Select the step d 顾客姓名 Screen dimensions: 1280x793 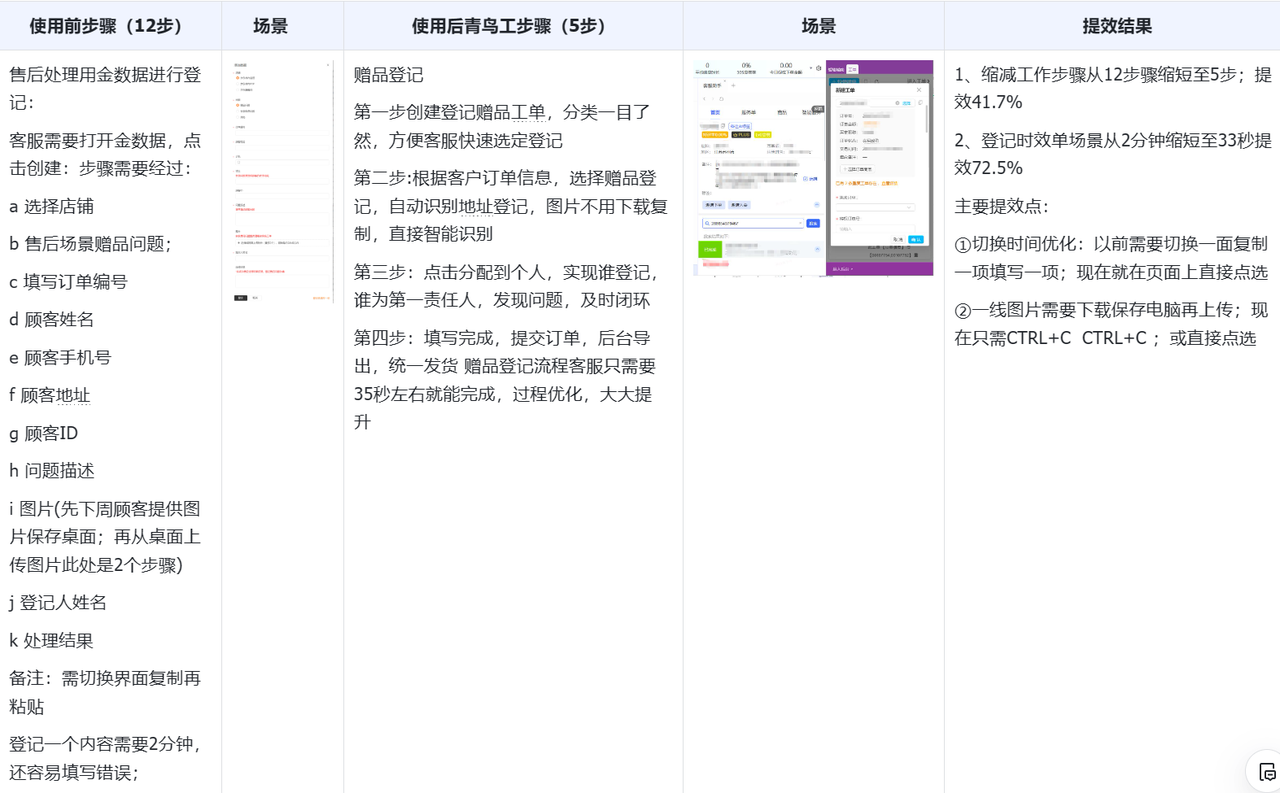click(52, 320)
